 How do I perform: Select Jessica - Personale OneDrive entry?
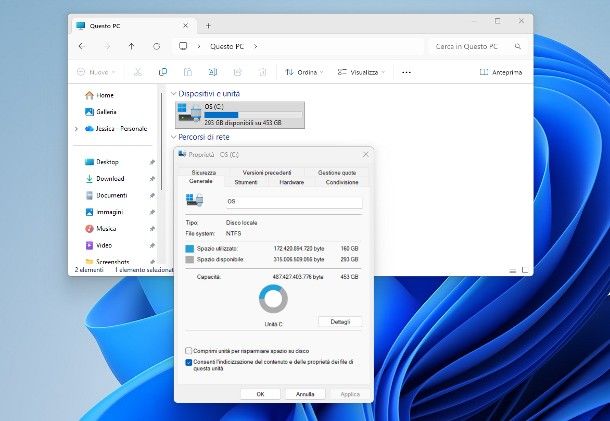click(x=116, y=128)
